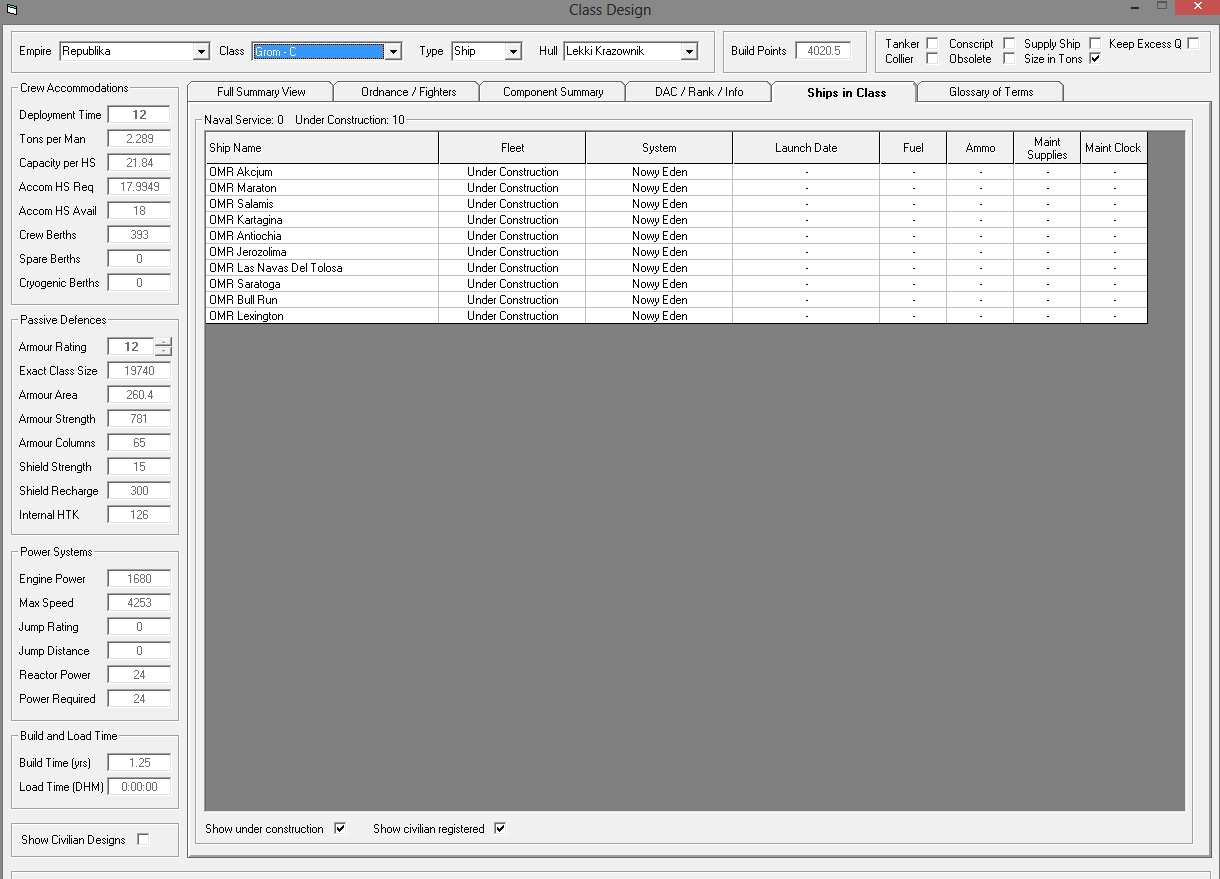Toggle the Tanker checkbox
This screenshot has height=879, width=1220.
(932, 44)
